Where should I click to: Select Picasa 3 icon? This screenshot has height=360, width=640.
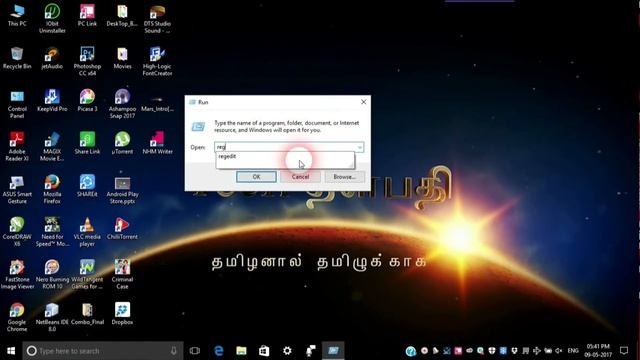(87, 101)
